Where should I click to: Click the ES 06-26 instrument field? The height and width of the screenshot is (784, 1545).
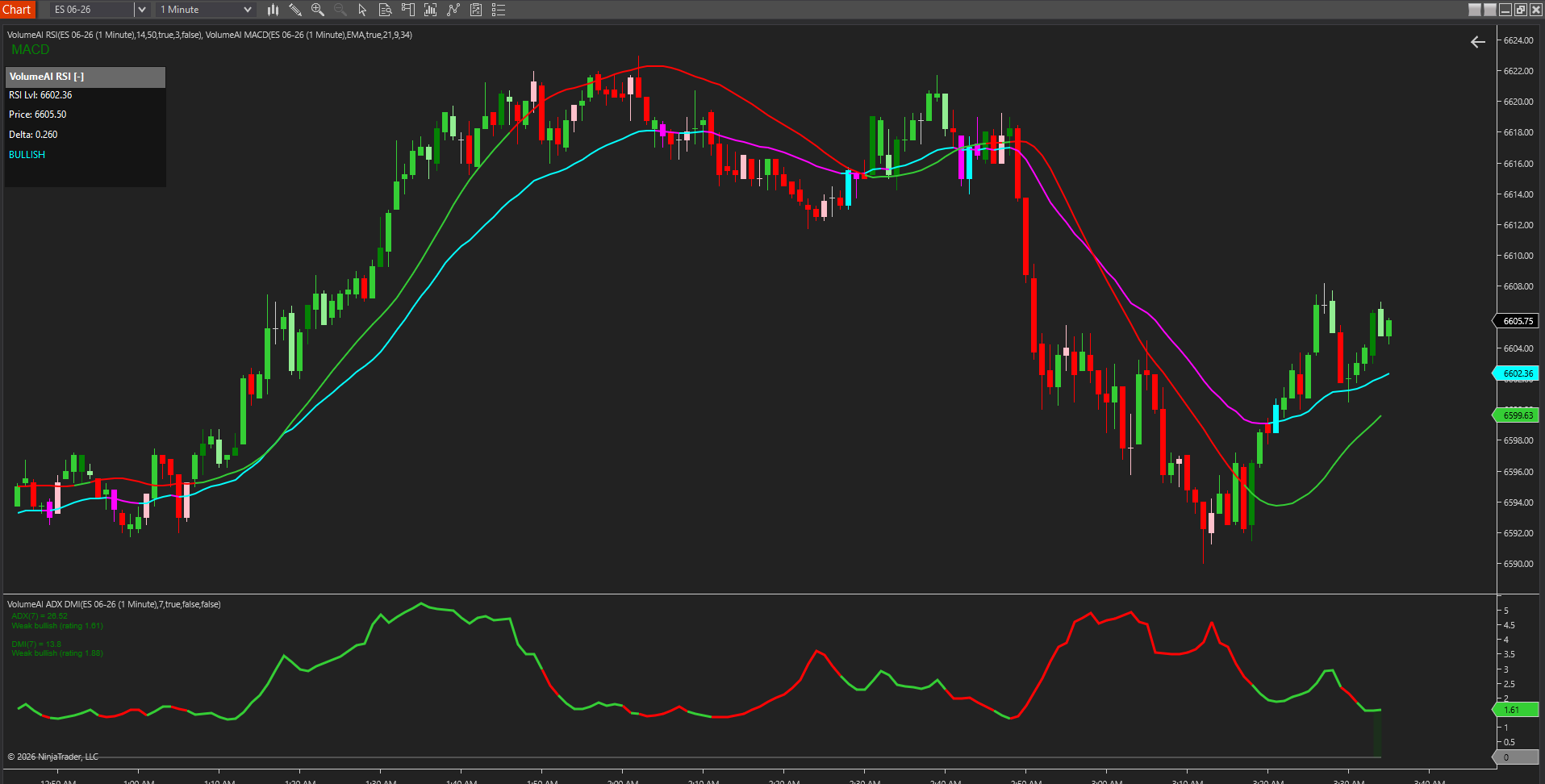(92, 10)
